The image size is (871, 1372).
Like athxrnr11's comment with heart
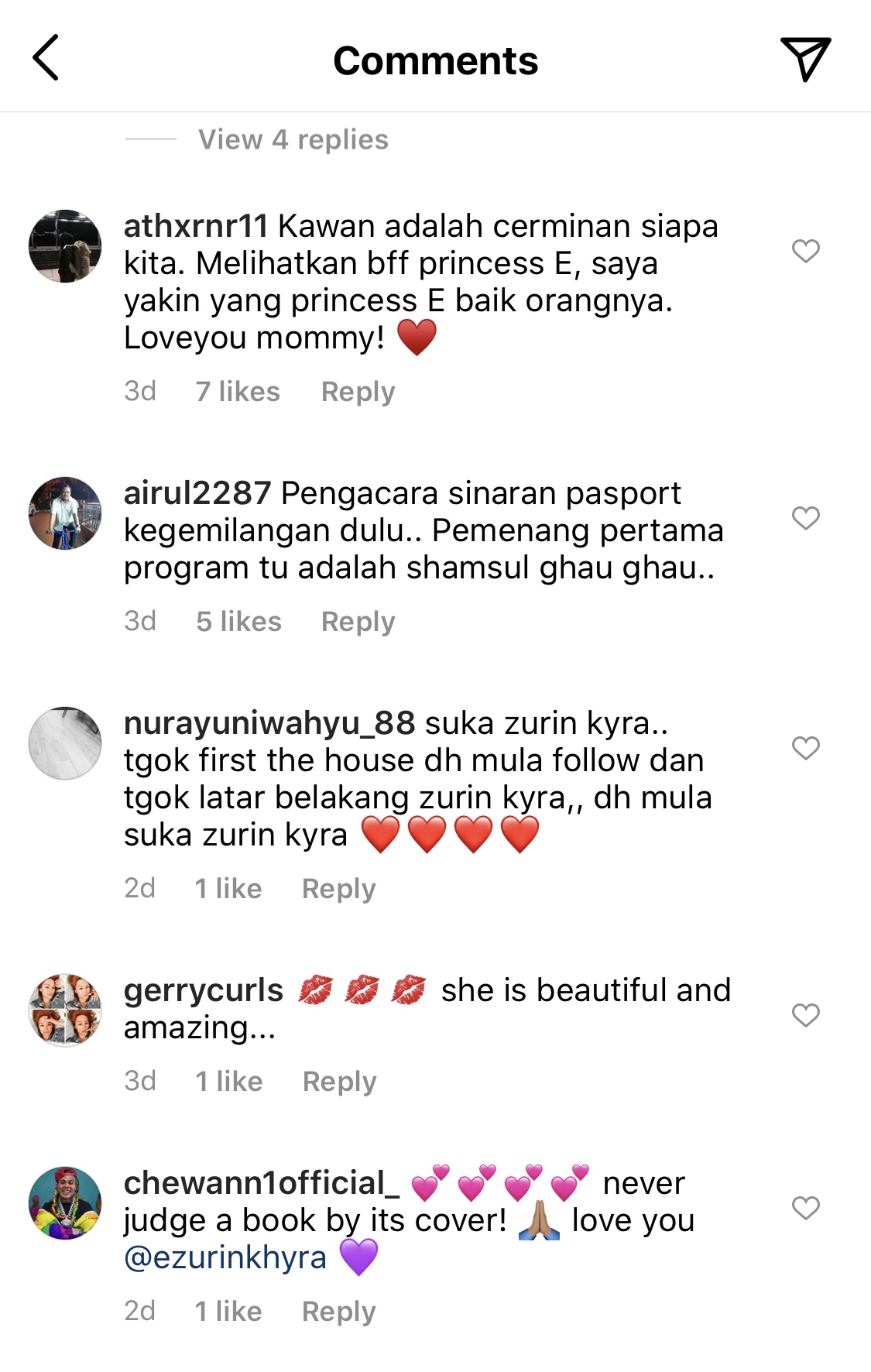click(805, 250)
